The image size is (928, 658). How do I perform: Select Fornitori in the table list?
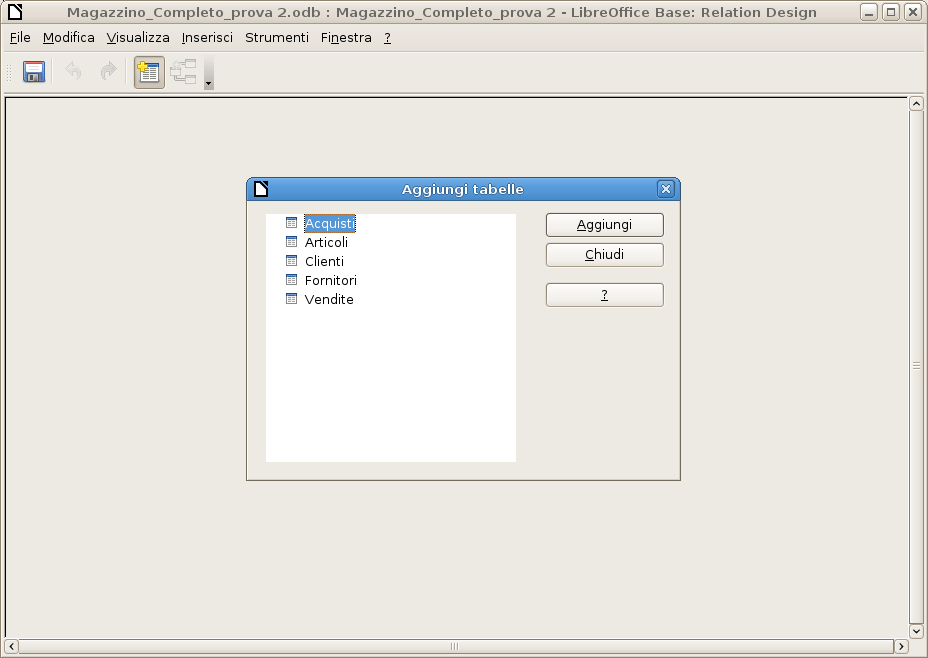[x=330, y=280]
